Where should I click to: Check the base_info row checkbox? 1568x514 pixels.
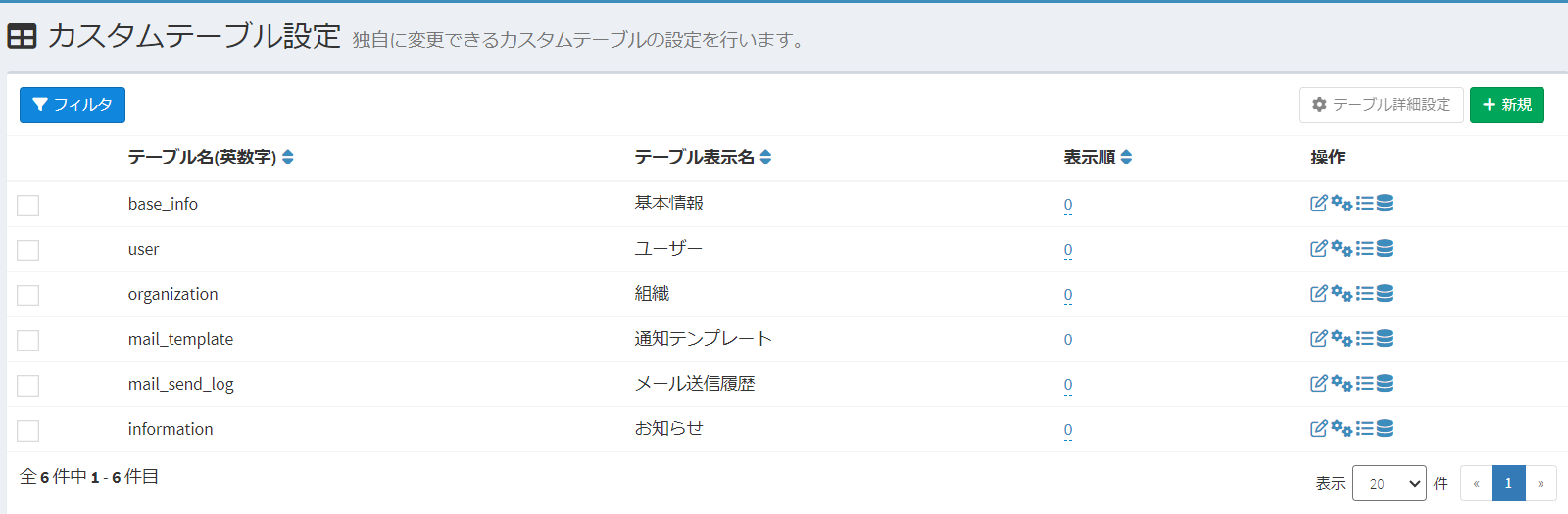tap(28, 205)
